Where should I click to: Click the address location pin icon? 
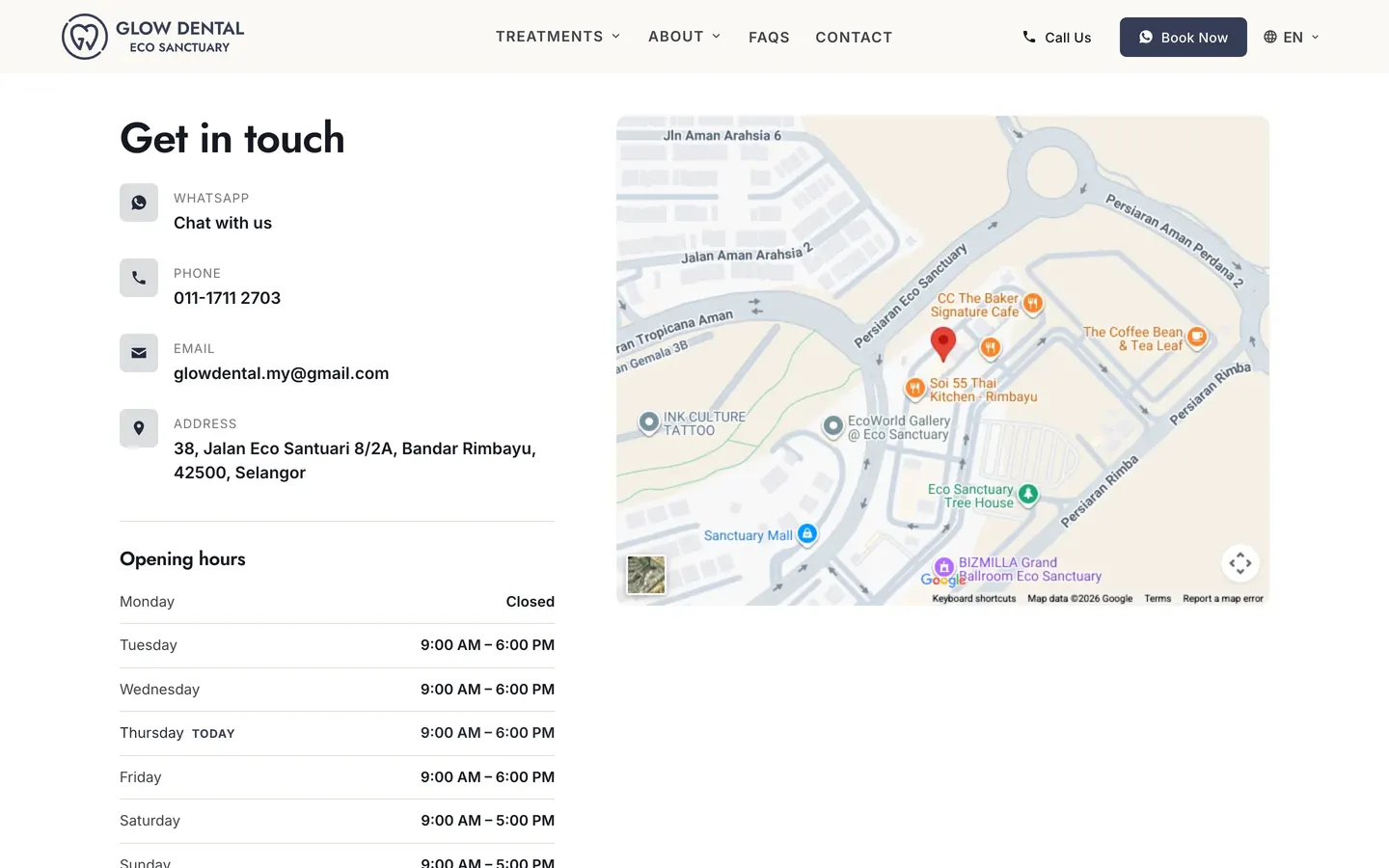coord(139,428)
